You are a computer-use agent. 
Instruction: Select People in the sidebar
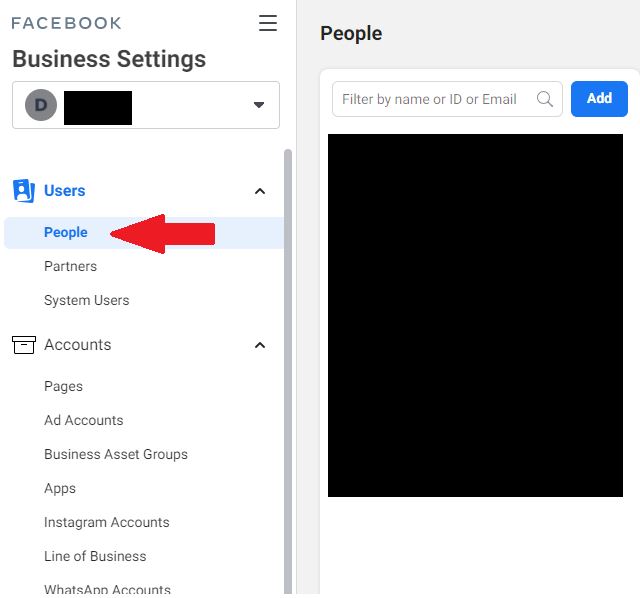coord(144,233)
